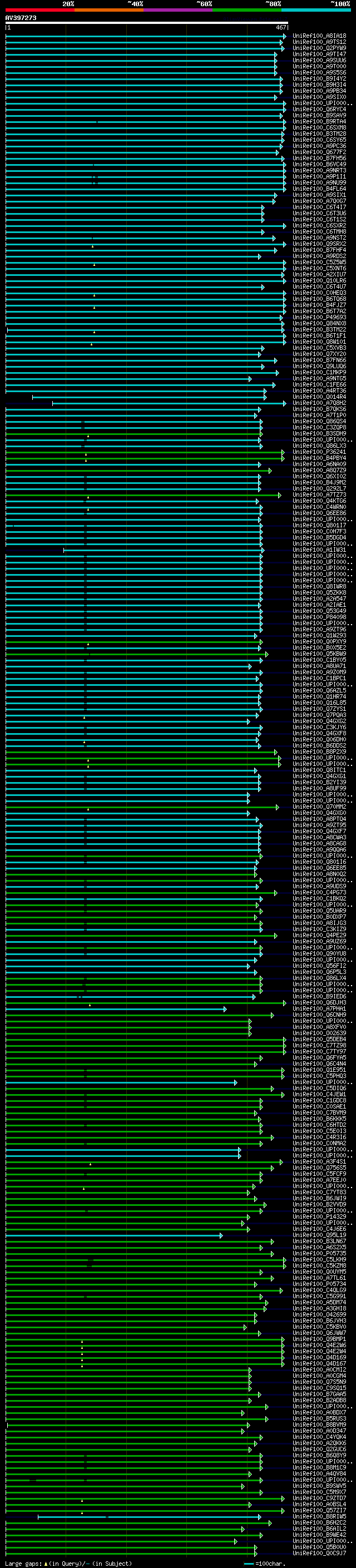Open hit UniRef100_B3TM28
The image size is (356, 1568).
[x=319, y=134]
